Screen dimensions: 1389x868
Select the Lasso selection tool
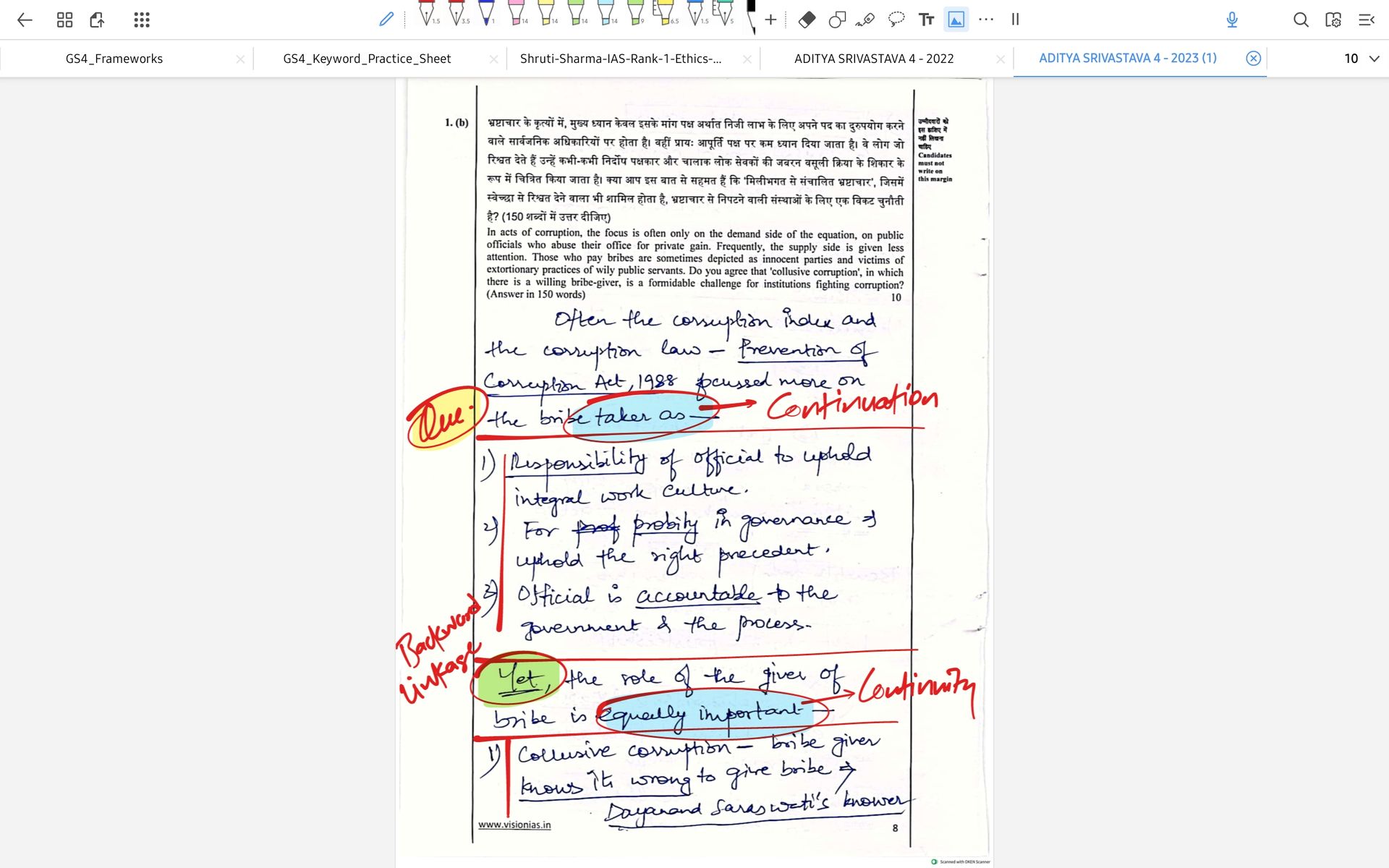[896, 20]
